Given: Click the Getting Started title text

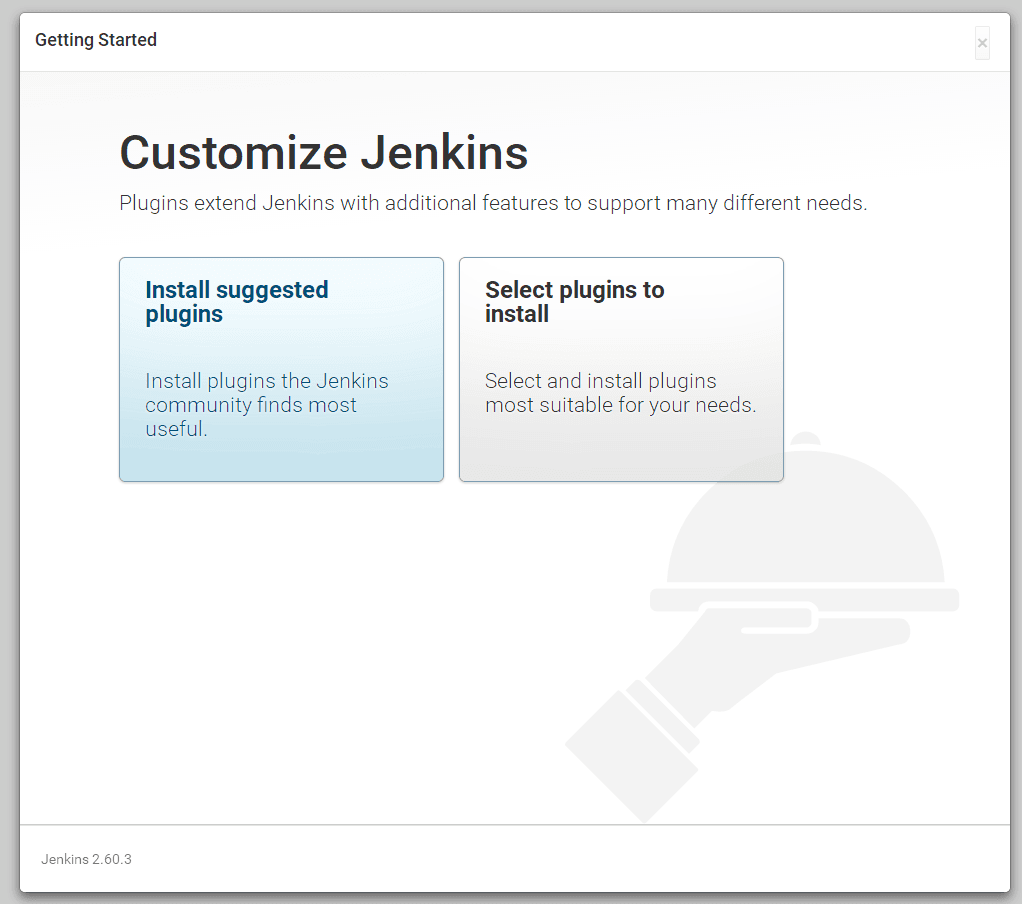Looking at the screenshot, I should pos(96,40).
